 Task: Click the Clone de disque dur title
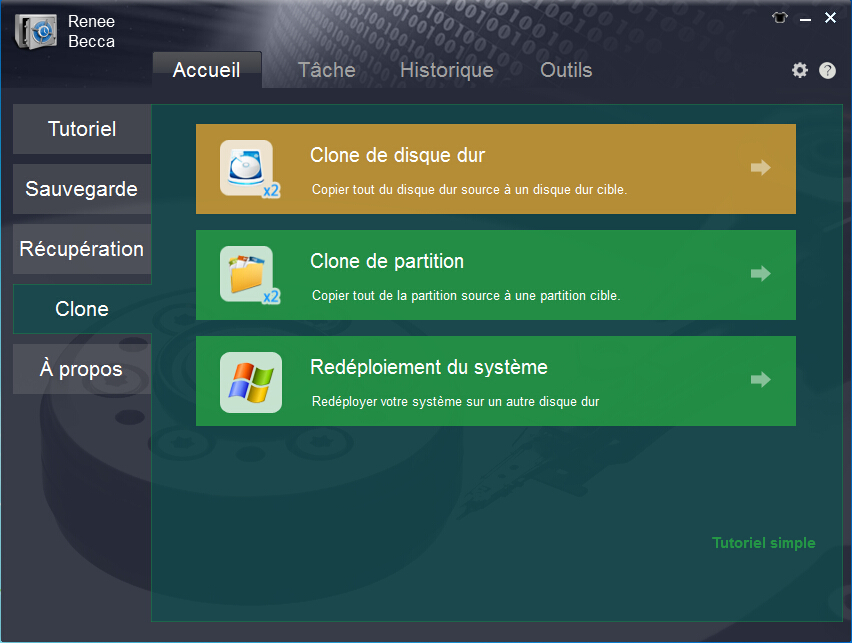tap(397, 155)
